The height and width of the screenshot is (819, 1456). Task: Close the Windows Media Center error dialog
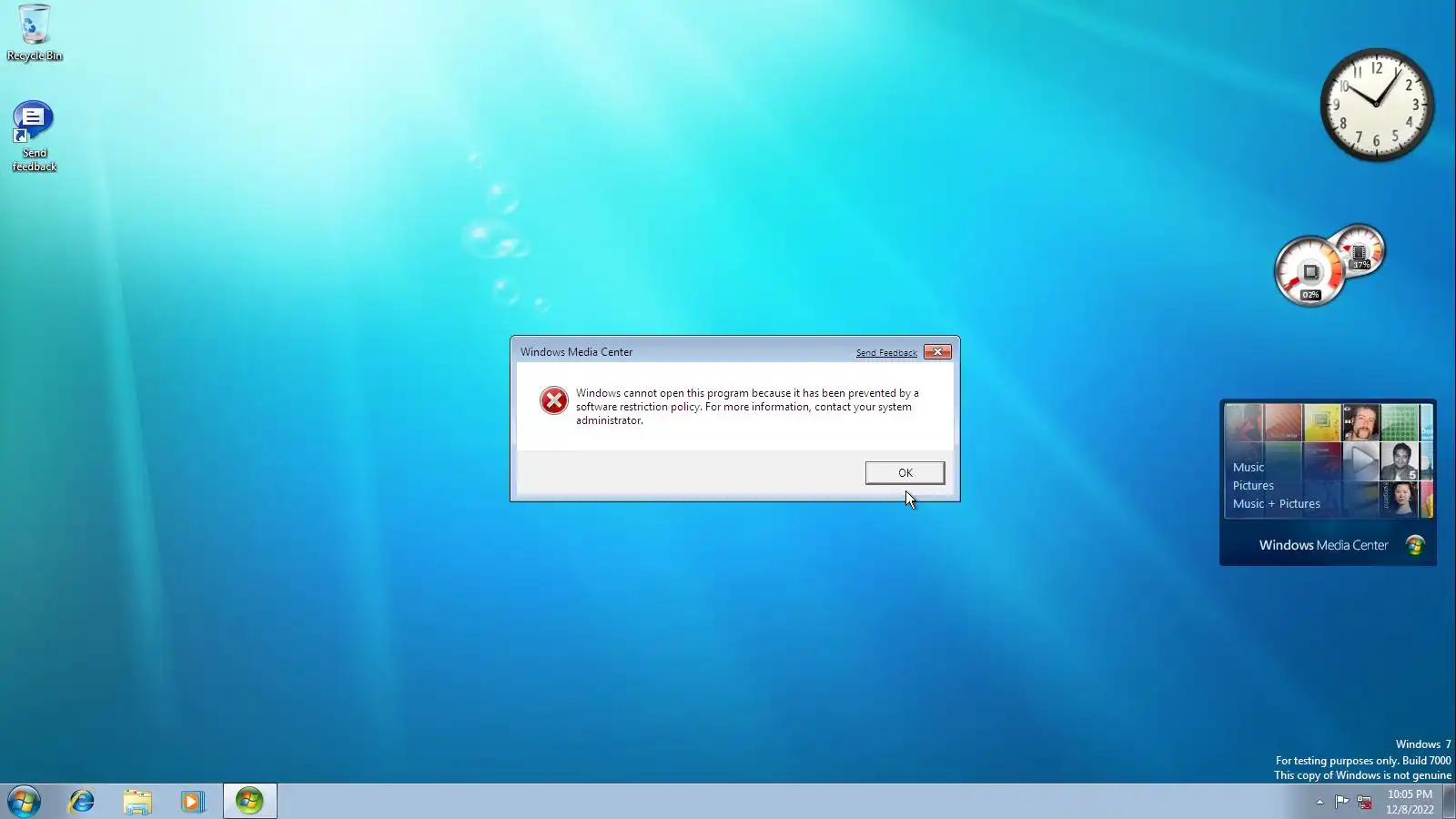tap(937, 351)
